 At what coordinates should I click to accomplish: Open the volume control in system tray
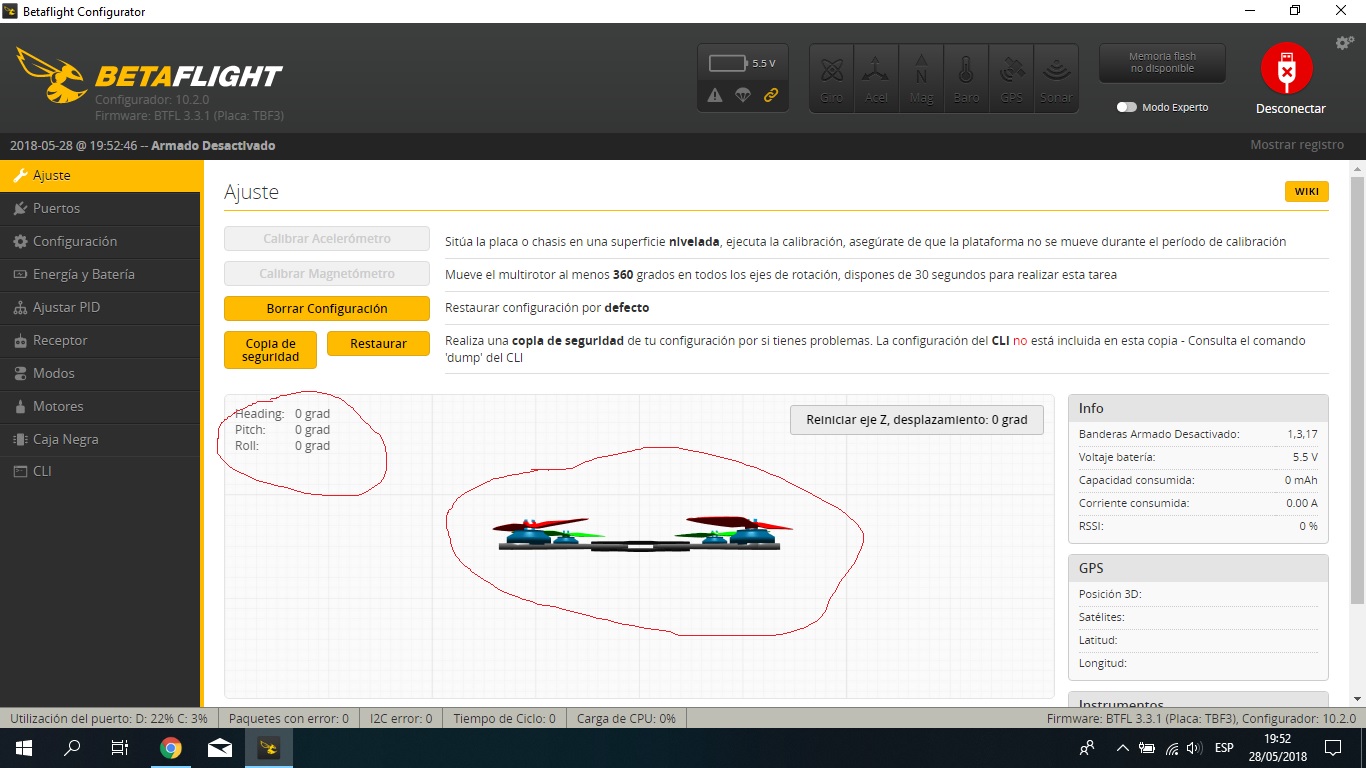coord(1194,748)
